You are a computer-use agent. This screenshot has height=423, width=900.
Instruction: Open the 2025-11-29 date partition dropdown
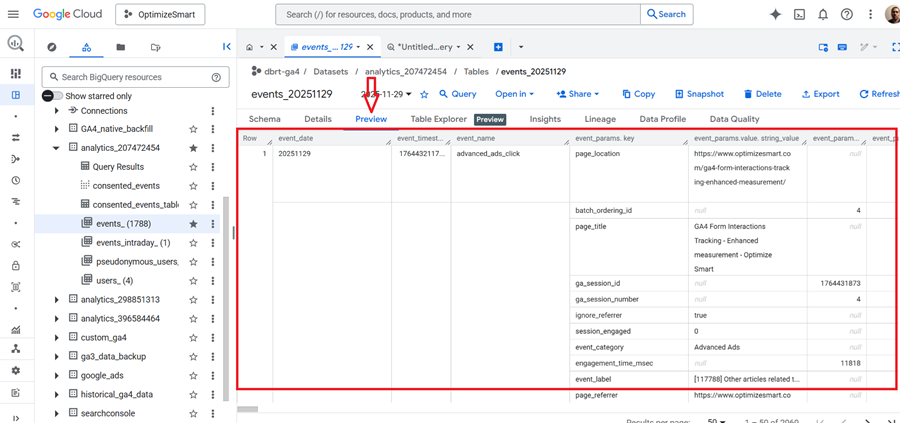(x=387, y=94)
